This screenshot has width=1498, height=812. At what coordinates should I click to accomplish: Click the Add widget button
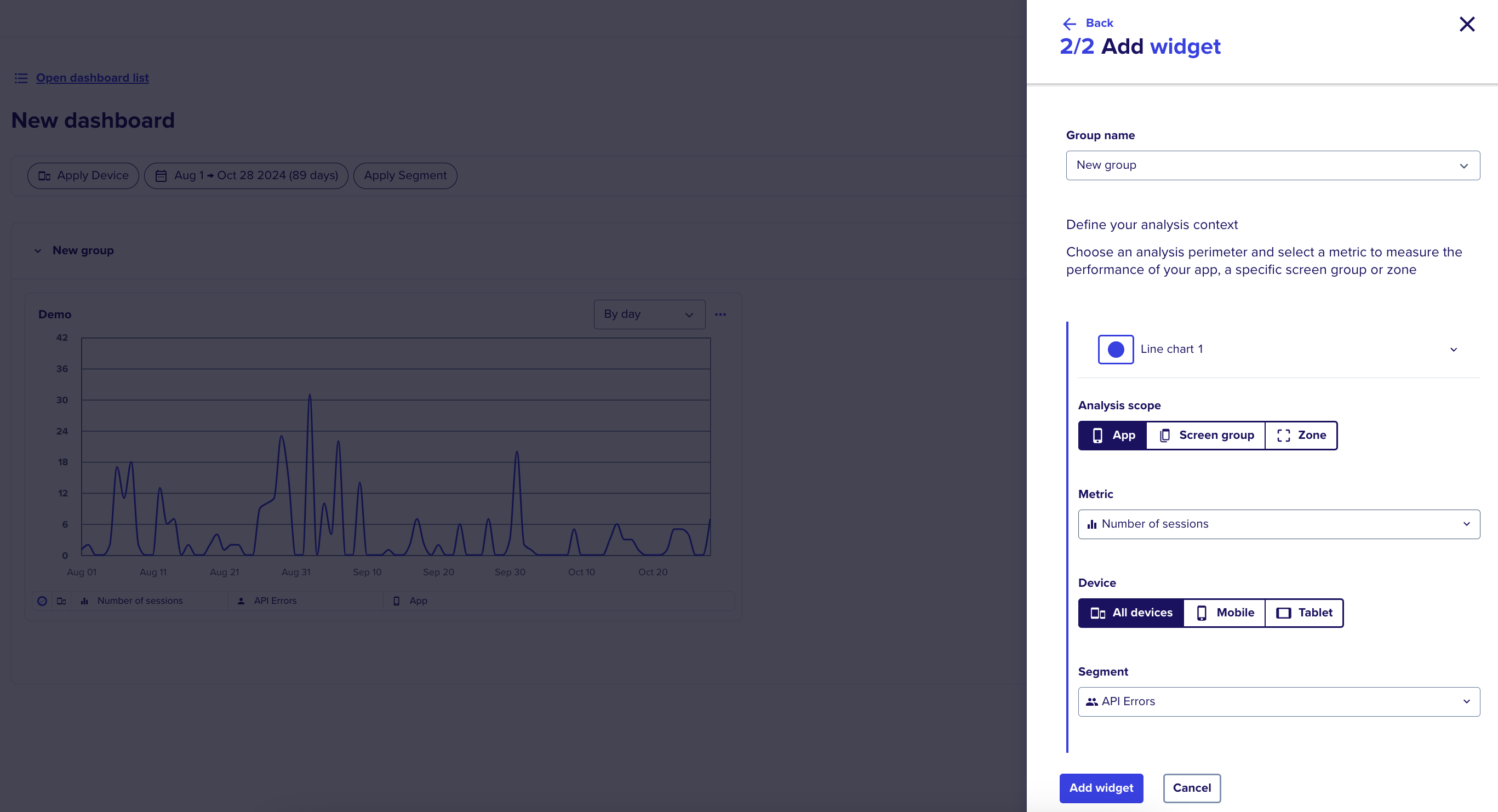(x=1101, y=787)
